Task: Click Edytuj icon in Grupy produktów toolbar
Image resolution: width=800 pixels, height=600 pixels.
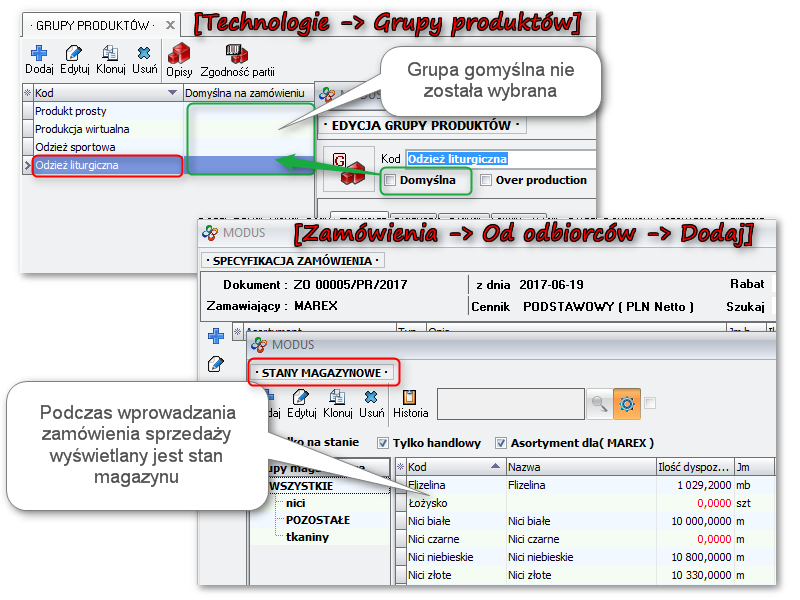Action: [74, 59]
